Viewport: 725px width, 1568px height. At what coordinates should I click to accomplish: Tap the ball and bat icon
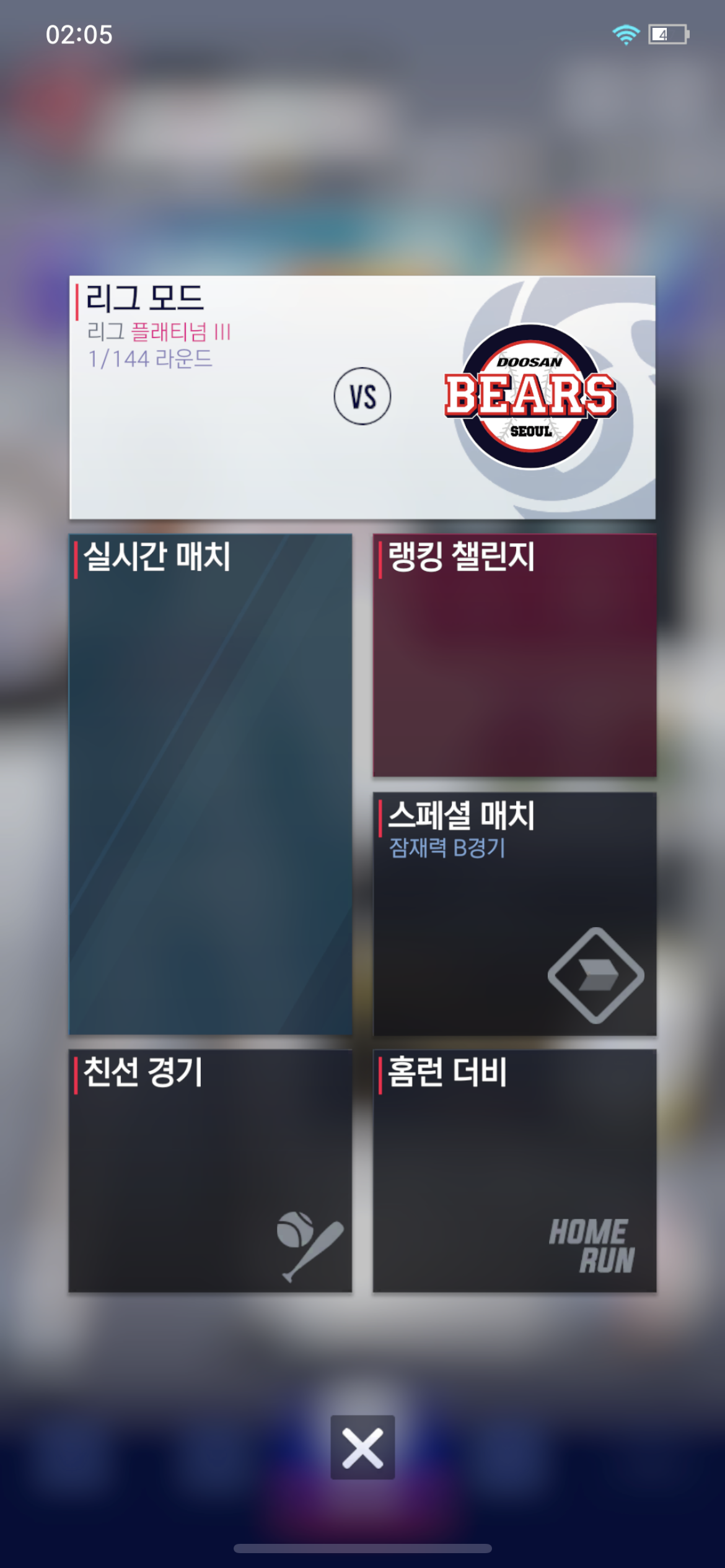[x=310, y=1246]
